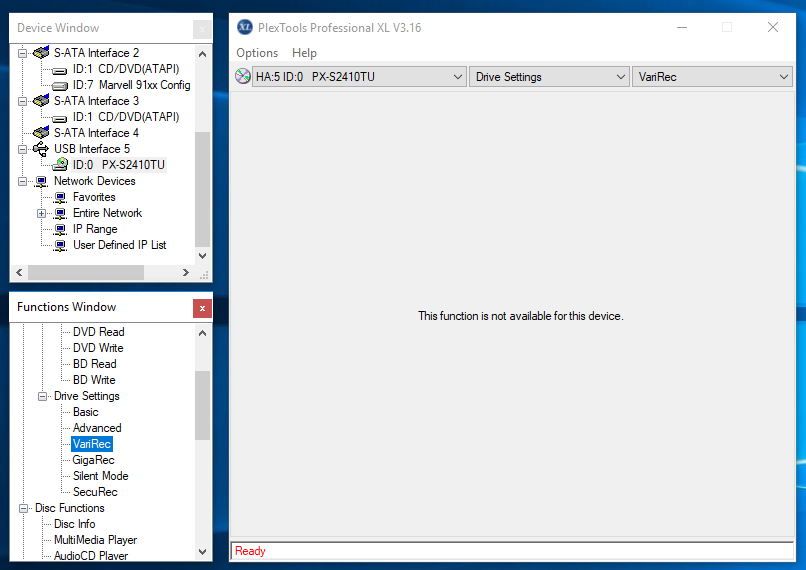Image resolution: width=806 pixels, height=570 pixels.
Task: Select DVD Read function
Action: pyautogui.click(x=99, y=332)
